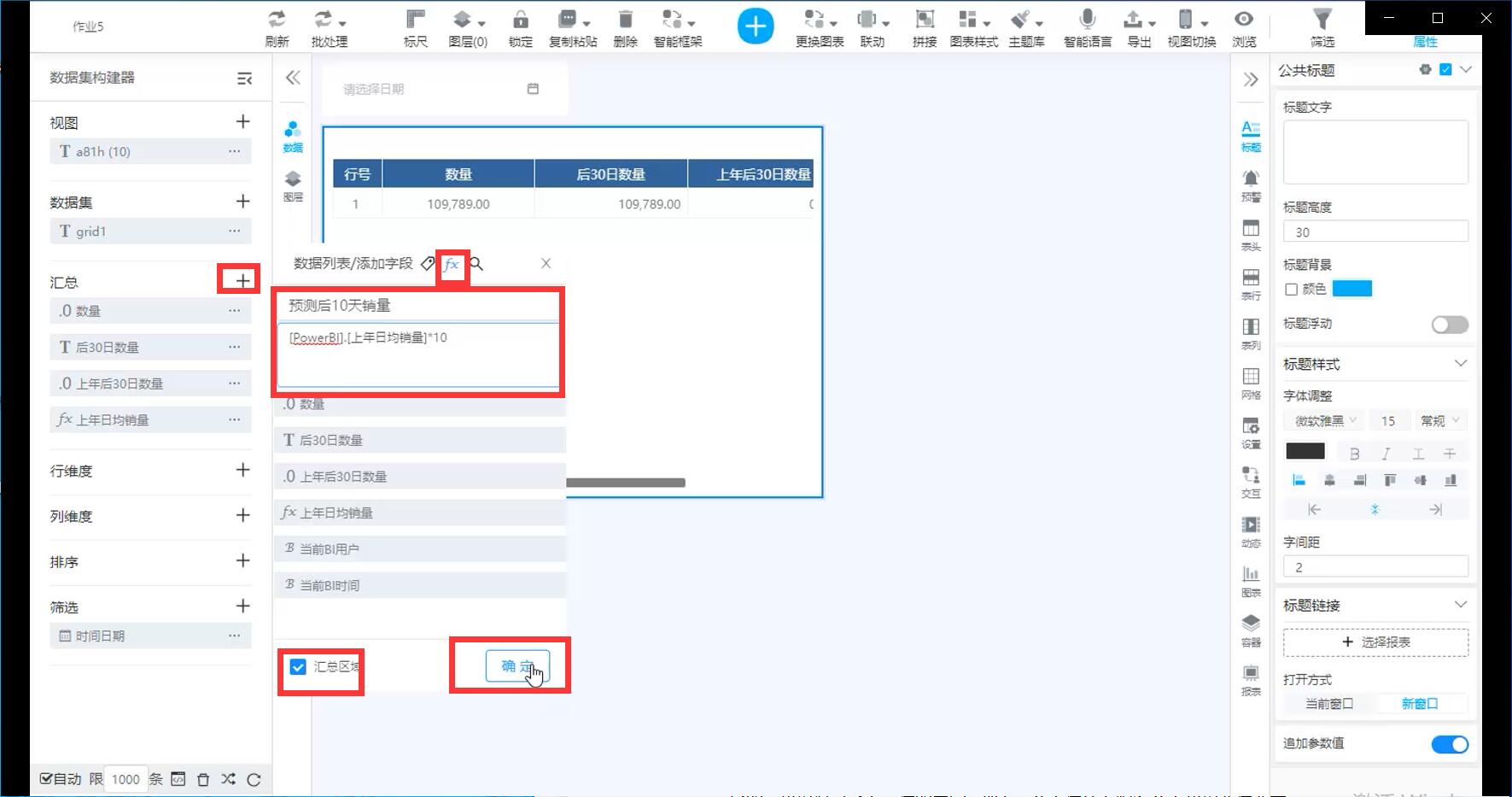Open the 交互 interaction tab

[x=1251, y=482]
